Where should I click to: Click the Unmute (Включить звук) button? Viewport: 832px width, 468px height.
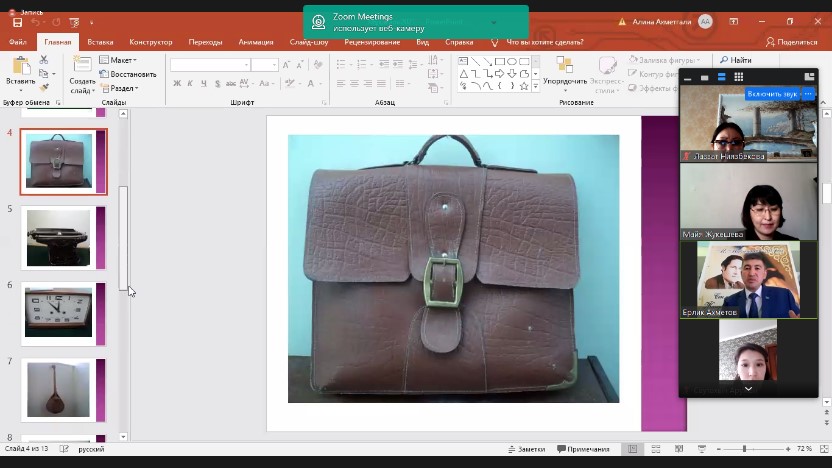click(x=773, y=94)
